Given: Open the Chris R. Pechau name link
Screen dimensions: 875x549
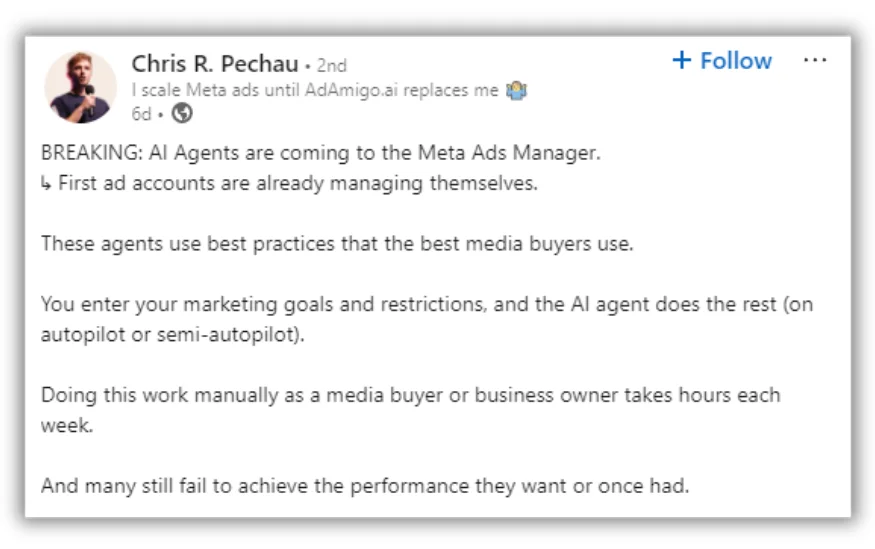Looking at the screenshot, I should point(215,65).
